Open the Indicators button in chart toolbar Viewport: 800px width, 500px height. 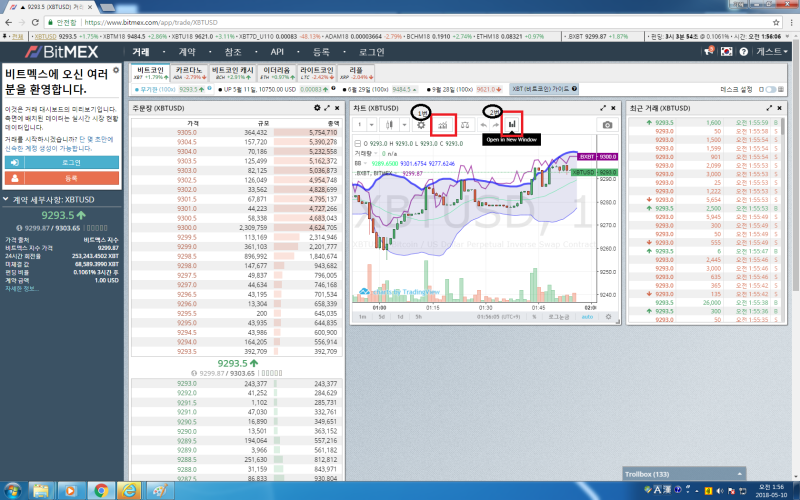point(443,124)
